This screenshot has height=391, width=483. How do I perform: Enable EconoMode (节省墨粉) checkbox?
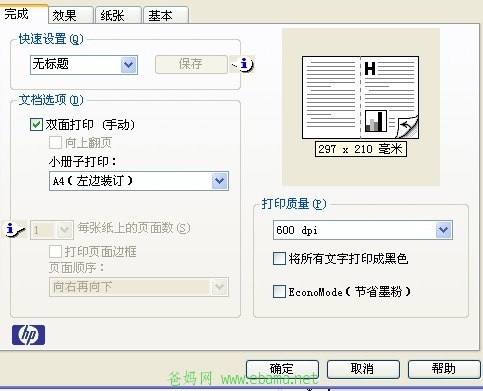pyautogui.click(x=279, y=291)
